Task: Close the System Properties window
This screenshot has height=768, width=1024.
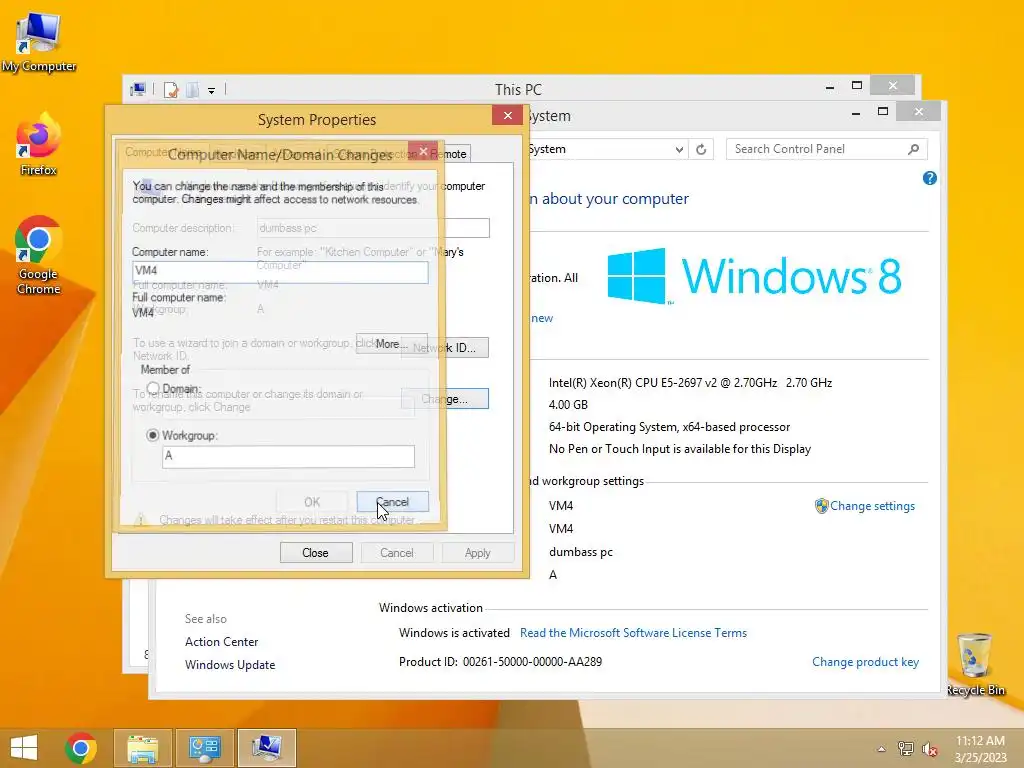Action: (507, 116)
